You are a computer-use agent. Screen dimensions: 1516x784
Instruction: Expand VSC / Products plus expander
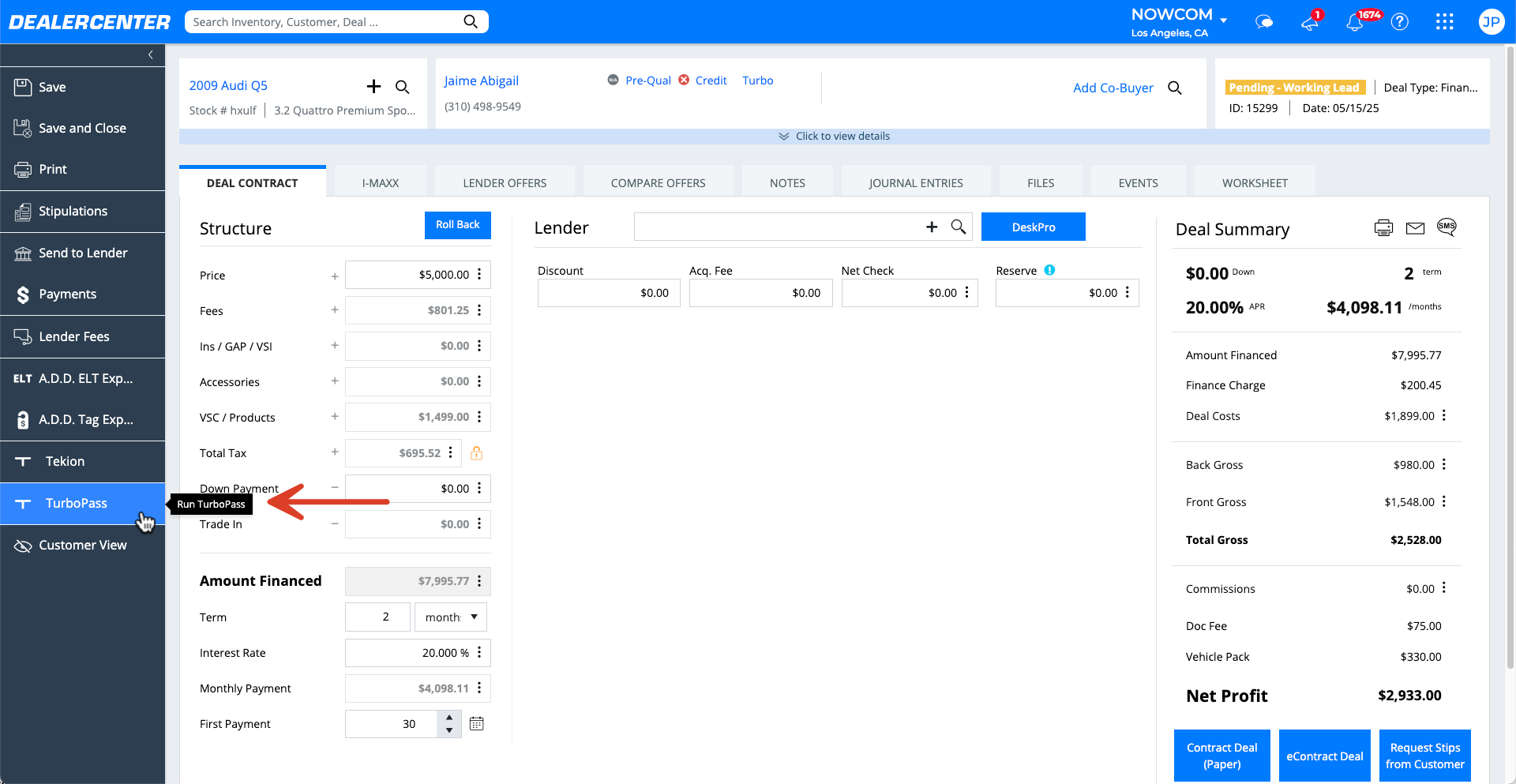[x=335, y=417]
